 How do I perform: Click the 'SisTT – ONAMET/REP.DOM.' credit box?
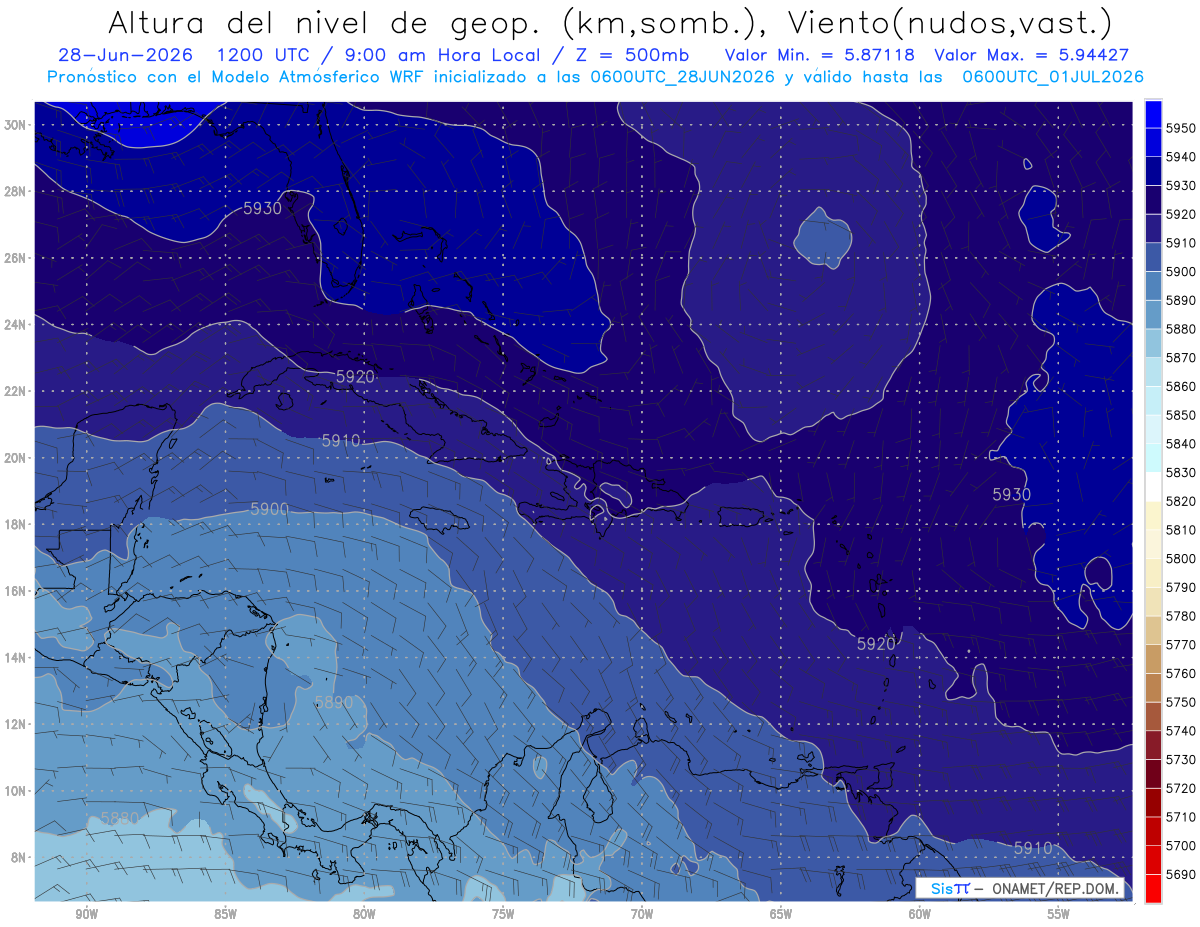1020,888
